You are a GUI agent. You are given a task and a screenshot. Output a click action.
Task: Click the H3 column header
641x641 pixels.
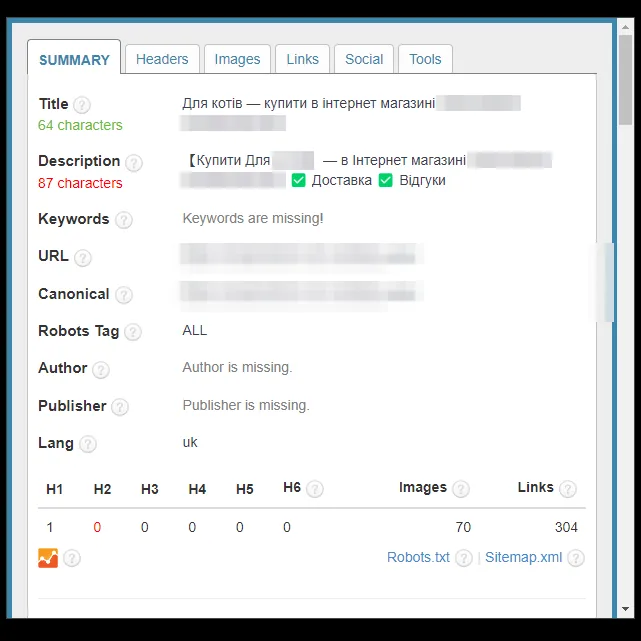(x=150, y=489)
